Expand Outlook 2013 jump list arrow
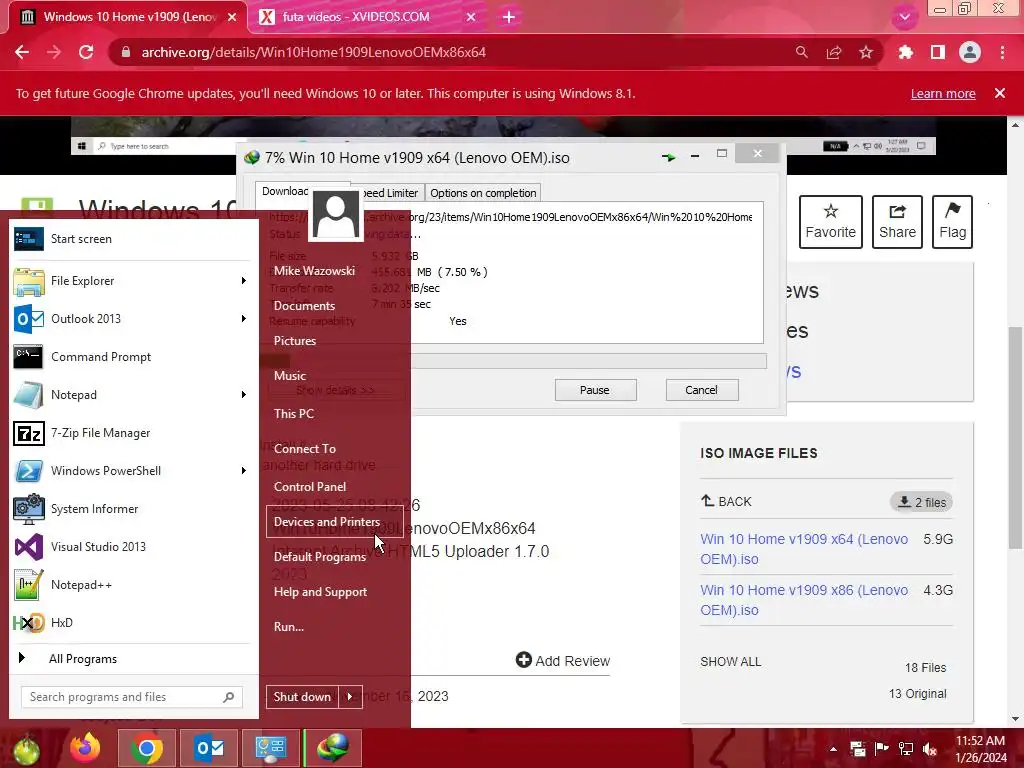Image resolution: width=1024 pixels, height=768 pixels. tap(244, 319)
